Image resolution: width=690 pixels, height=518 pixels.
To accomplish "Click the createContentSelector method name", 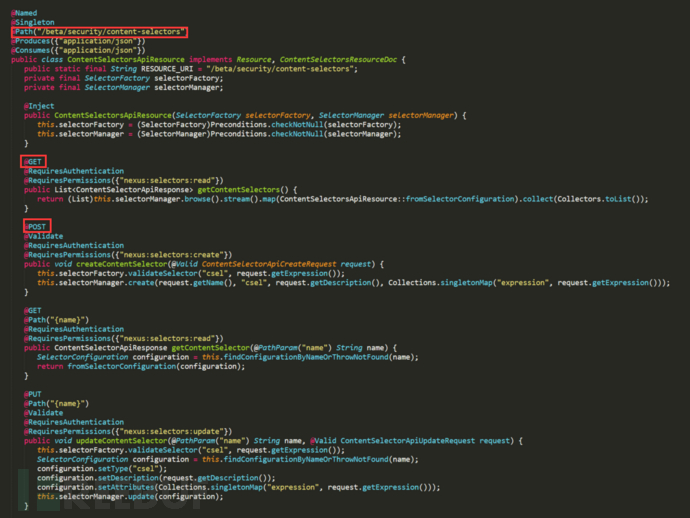I will click(x=121, y=264).
